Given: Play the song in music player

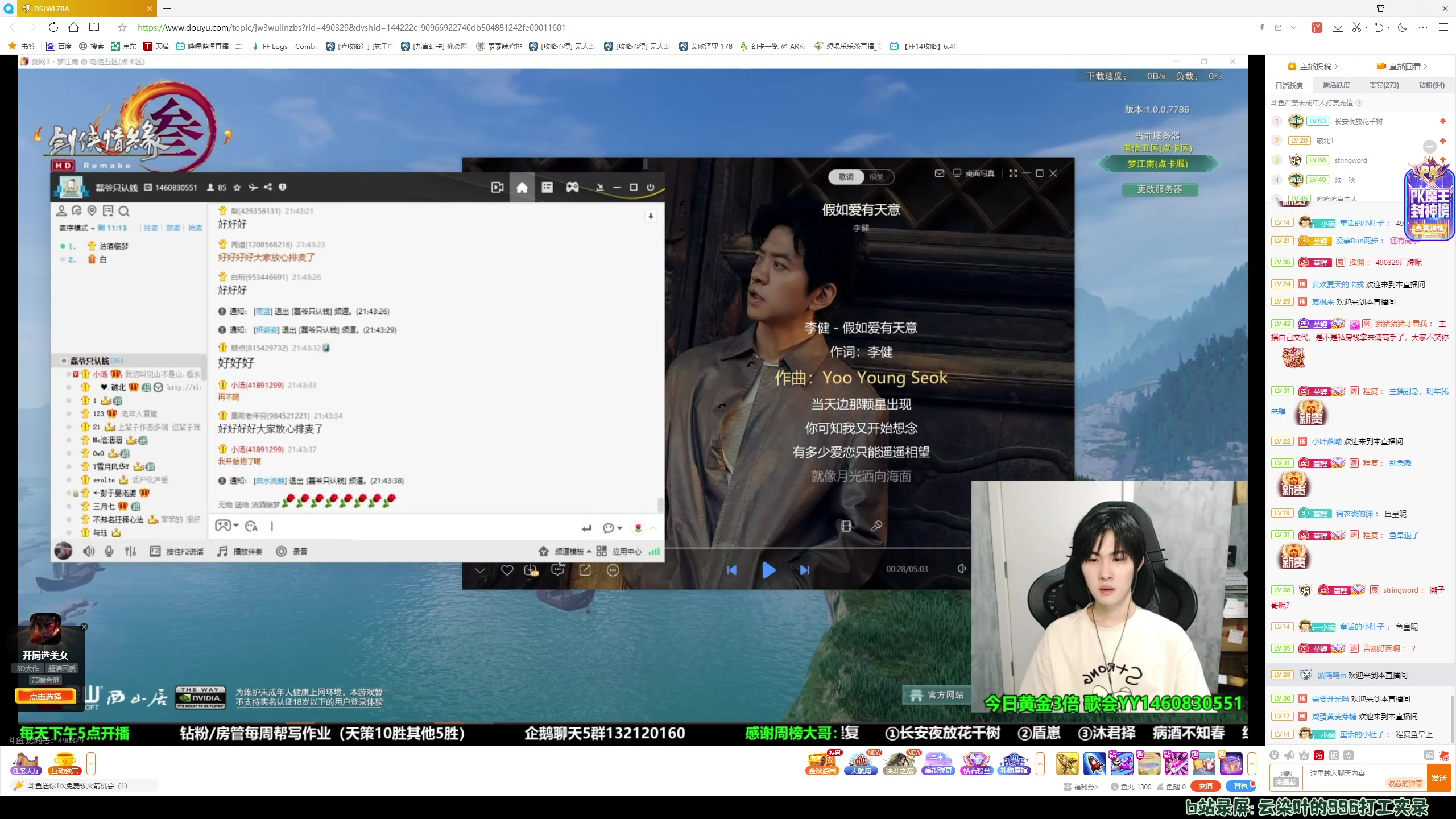Looking at the screenshot, I should (768, 570).
